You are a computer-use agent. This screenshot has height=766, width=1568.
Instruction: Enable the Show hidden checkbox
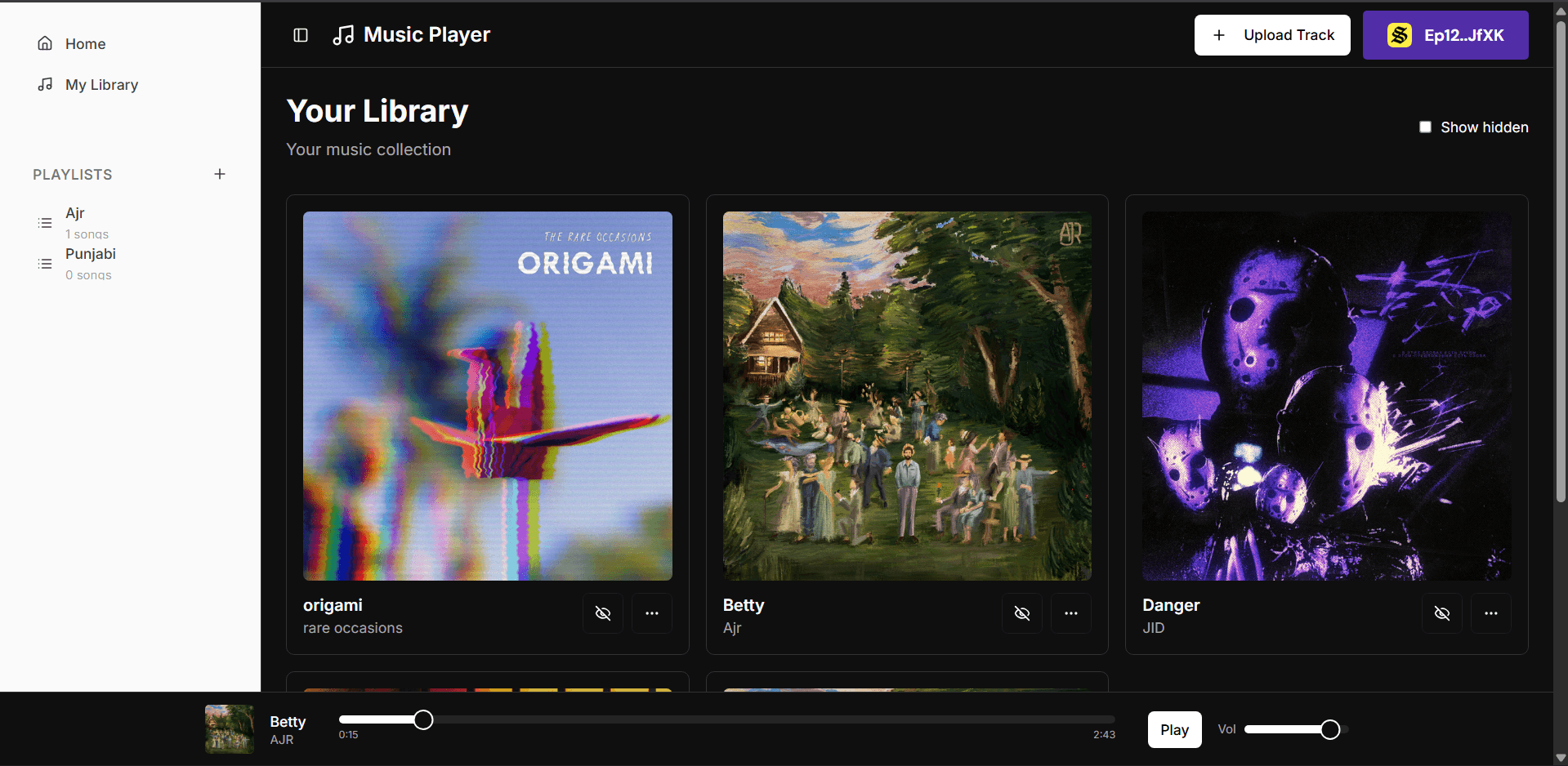coord(1425,127)
